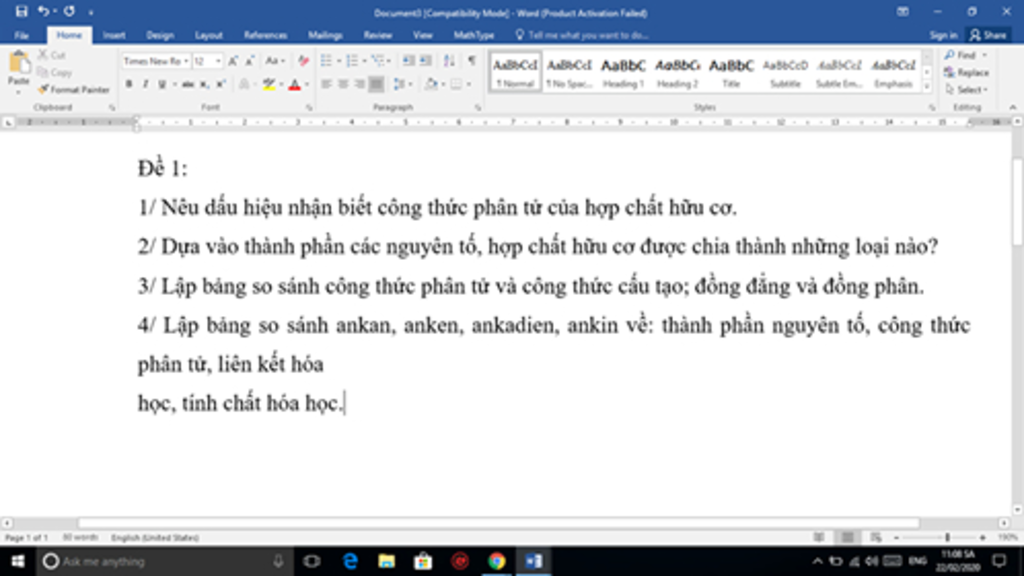Sort paragraph text A to Z
This screenshot has width=1024, height=576.
point(449,61)
